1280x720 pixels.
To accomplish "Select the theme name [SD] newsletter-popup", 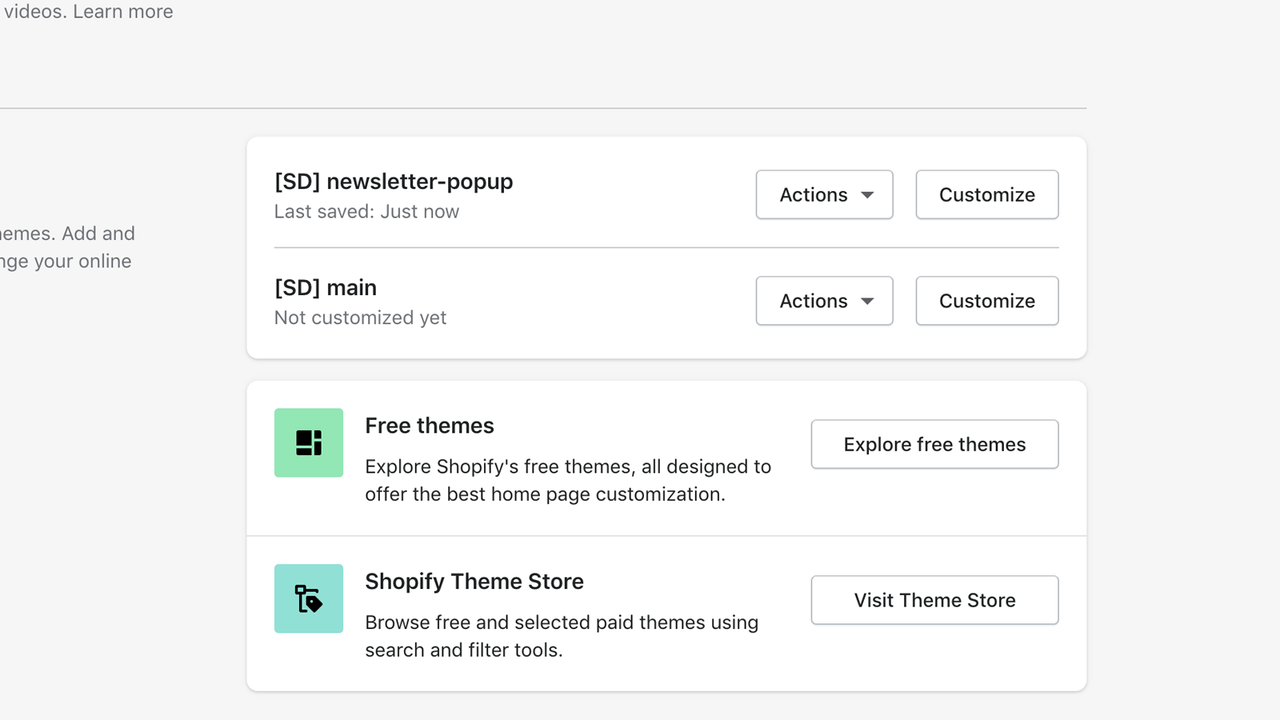I will click(x=393, y=181).
